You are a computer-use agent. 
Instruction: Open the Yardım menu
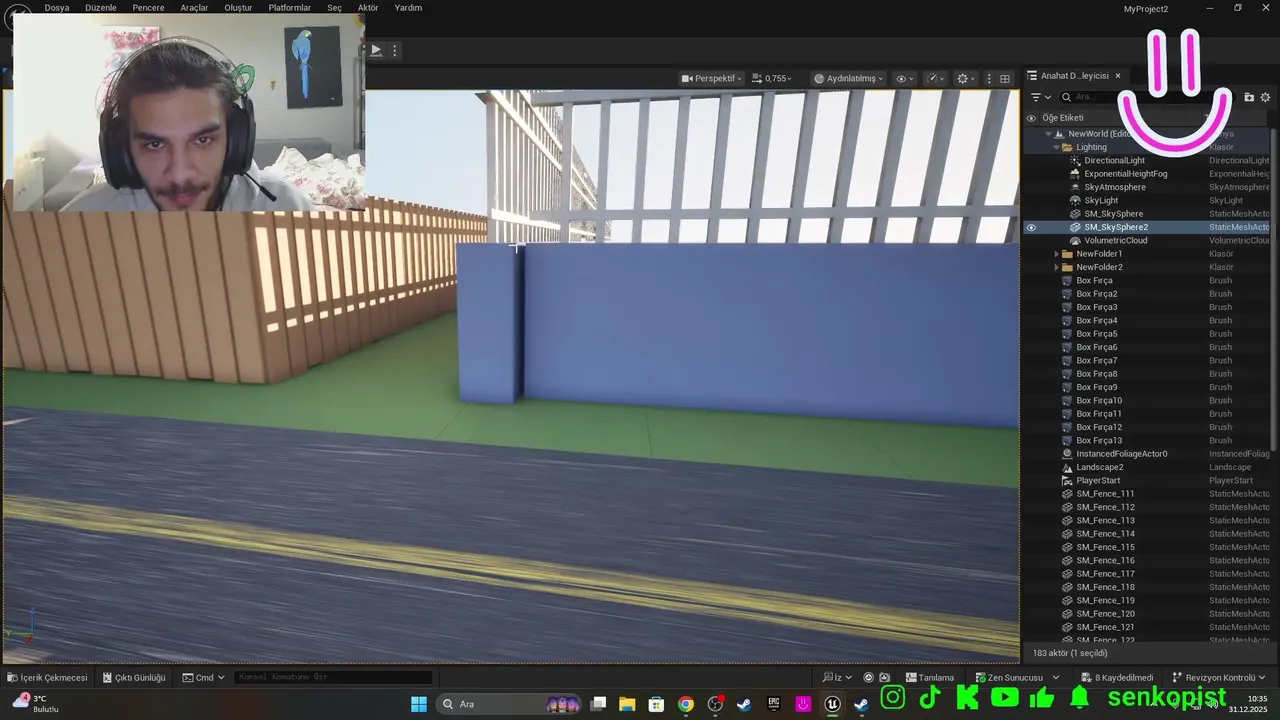coord(408,7)
